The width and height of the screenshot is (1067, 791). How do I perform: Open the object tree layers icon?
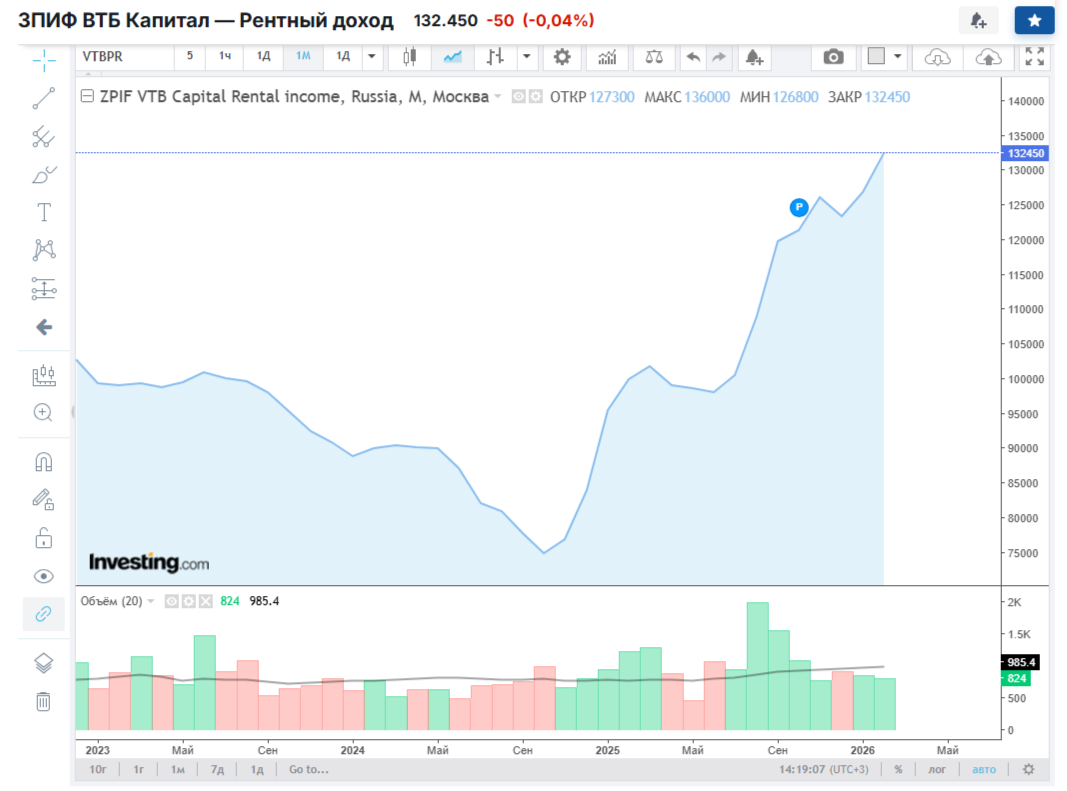(44, 663)
